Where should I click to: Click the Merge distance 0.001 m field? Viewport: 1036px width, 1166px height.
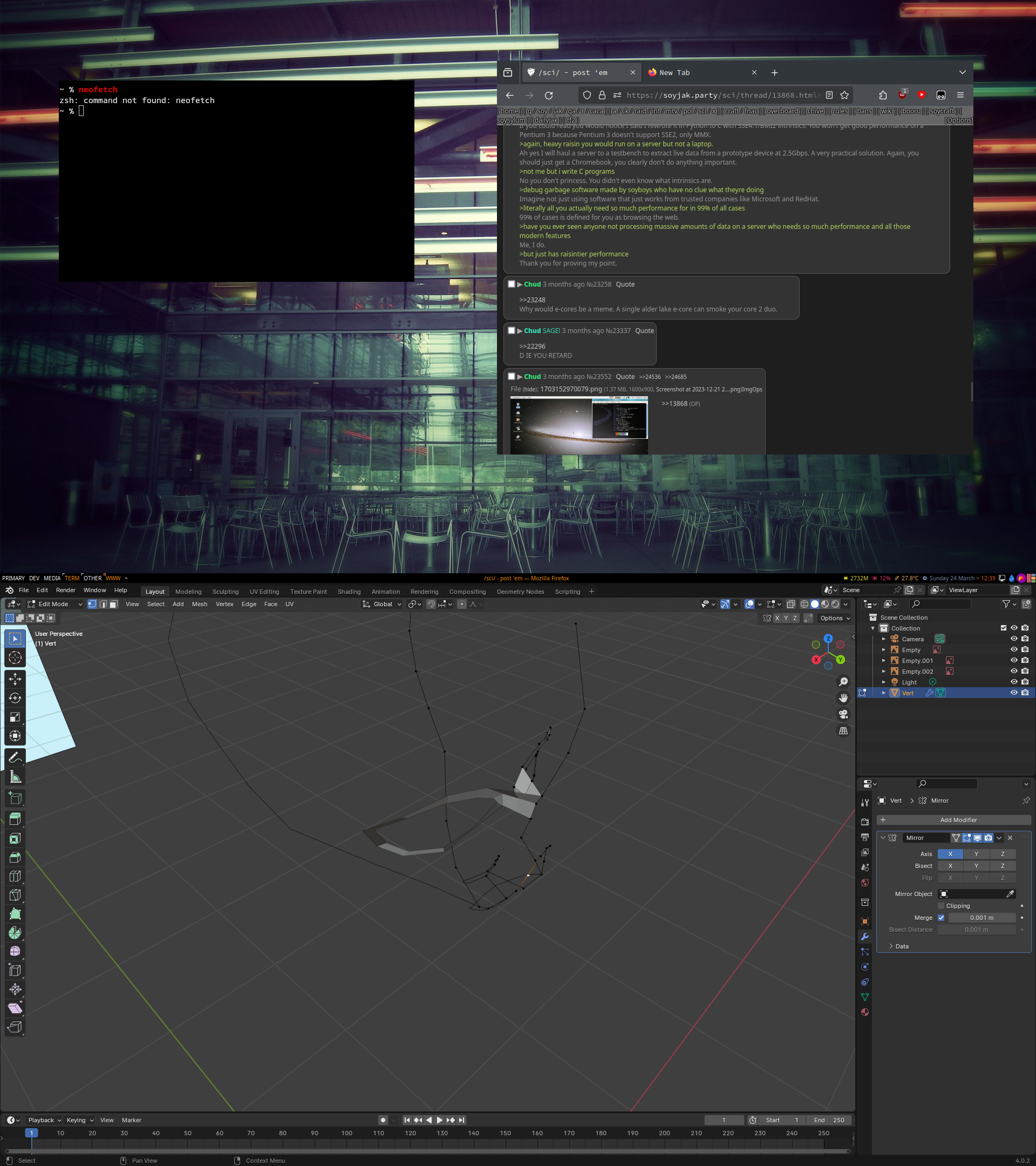tap(982, 918)
